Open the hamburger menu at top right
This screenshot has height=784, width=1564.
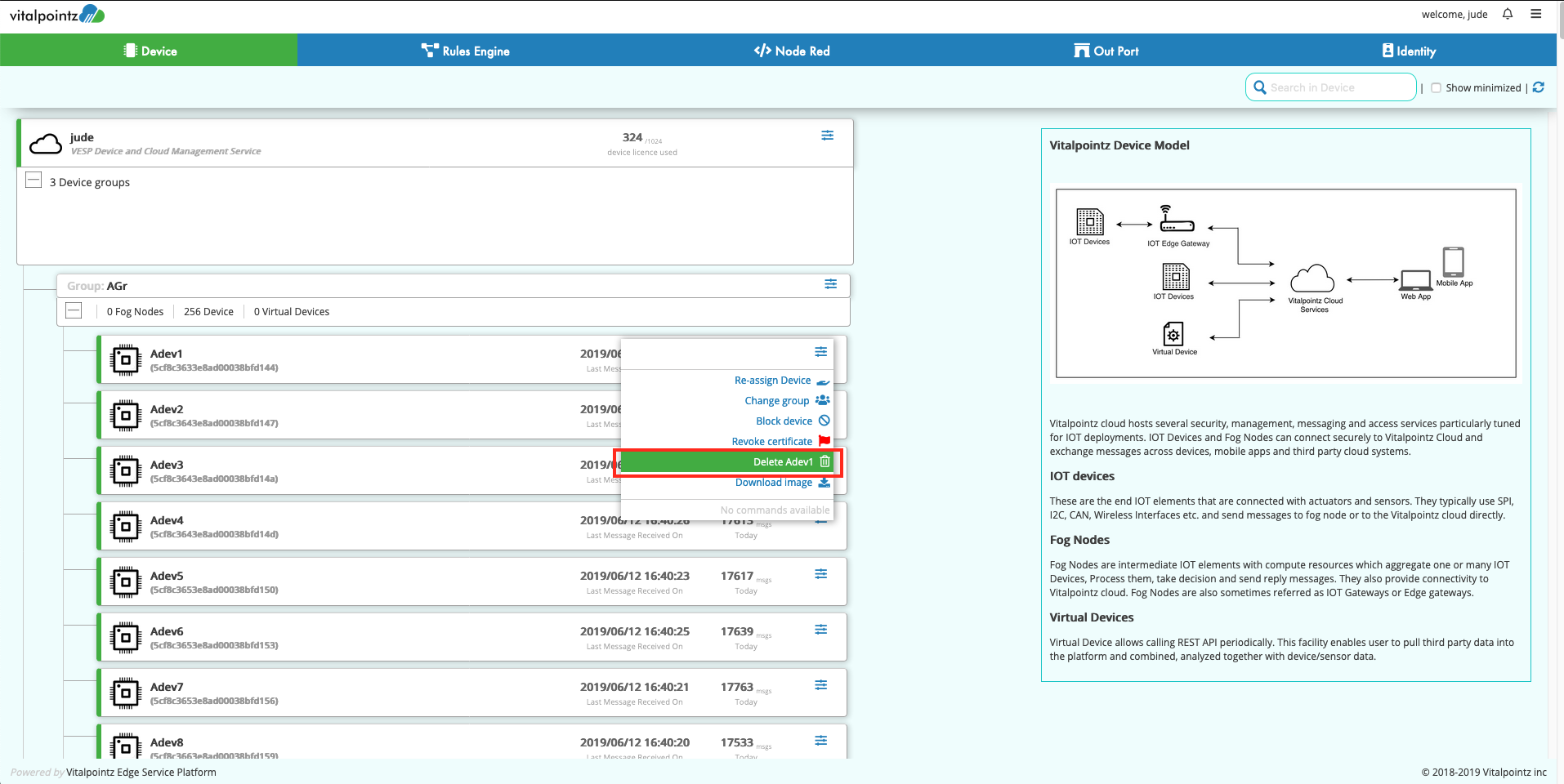[x=1536, y=14]
